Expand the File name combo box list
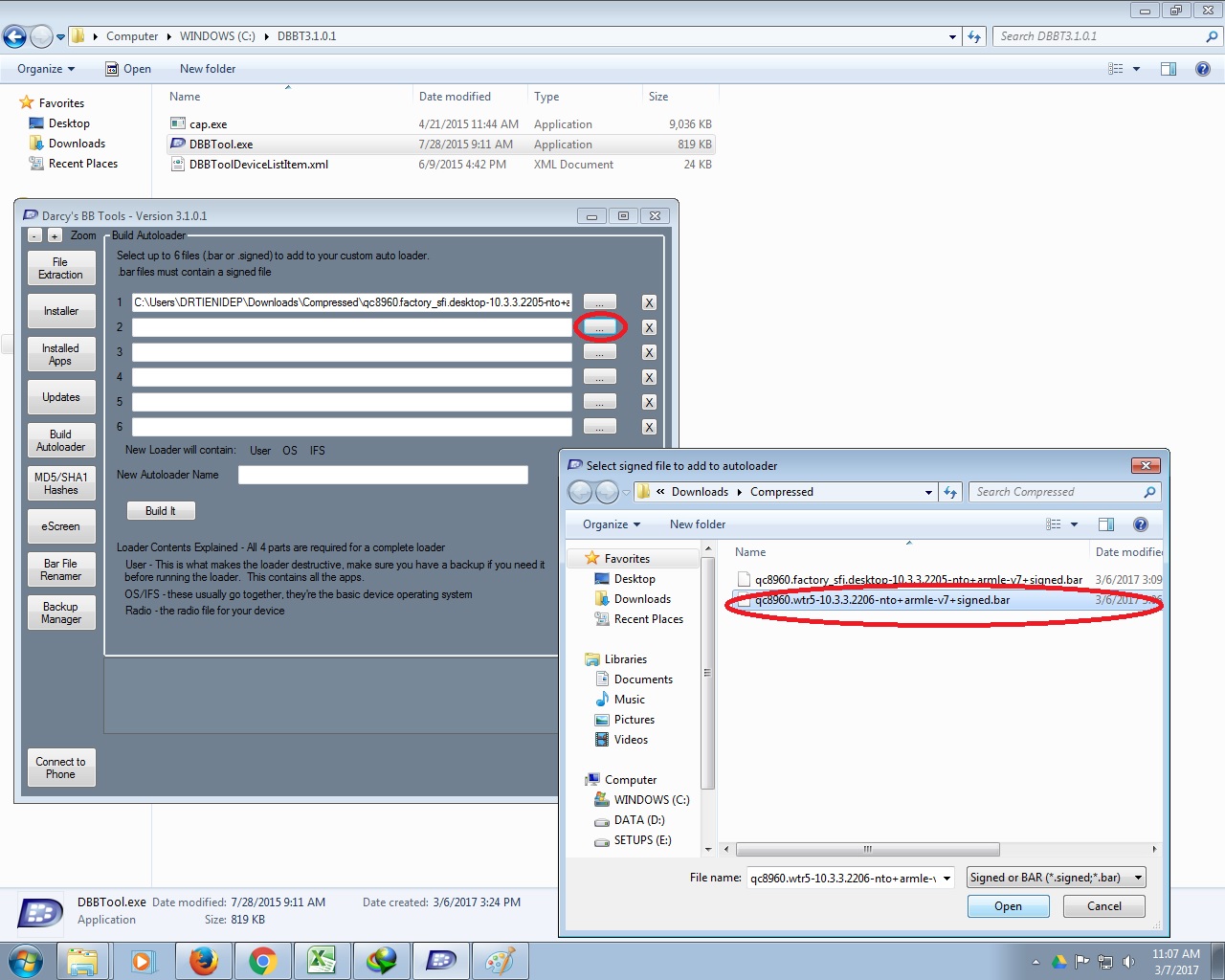This screenshot has height=980, width=1225. click(x=947, y=878)
